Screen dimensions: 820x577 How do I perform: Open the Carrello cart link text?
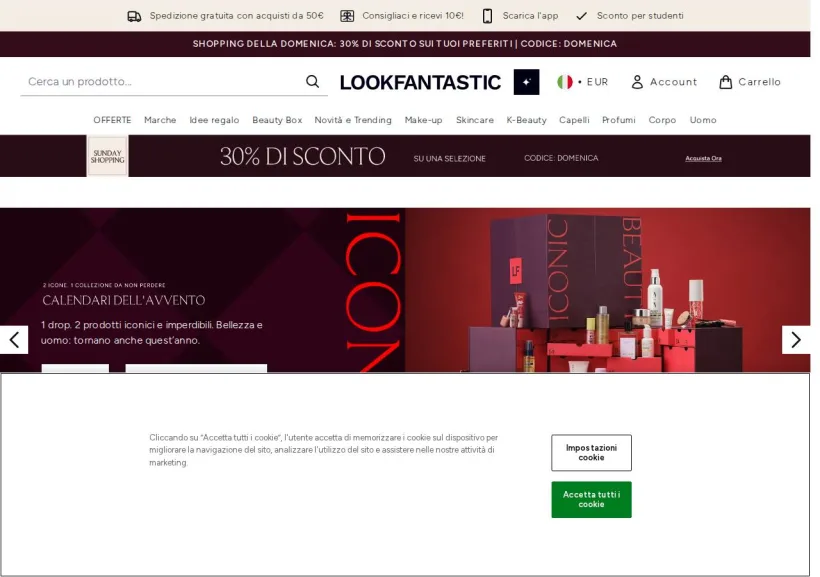759,82
